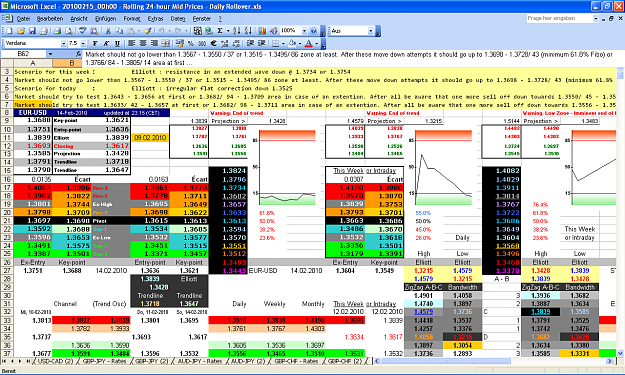
Task: Create a new workbook with the New icon
Action: pyautogui.click(x=9, y=31)
